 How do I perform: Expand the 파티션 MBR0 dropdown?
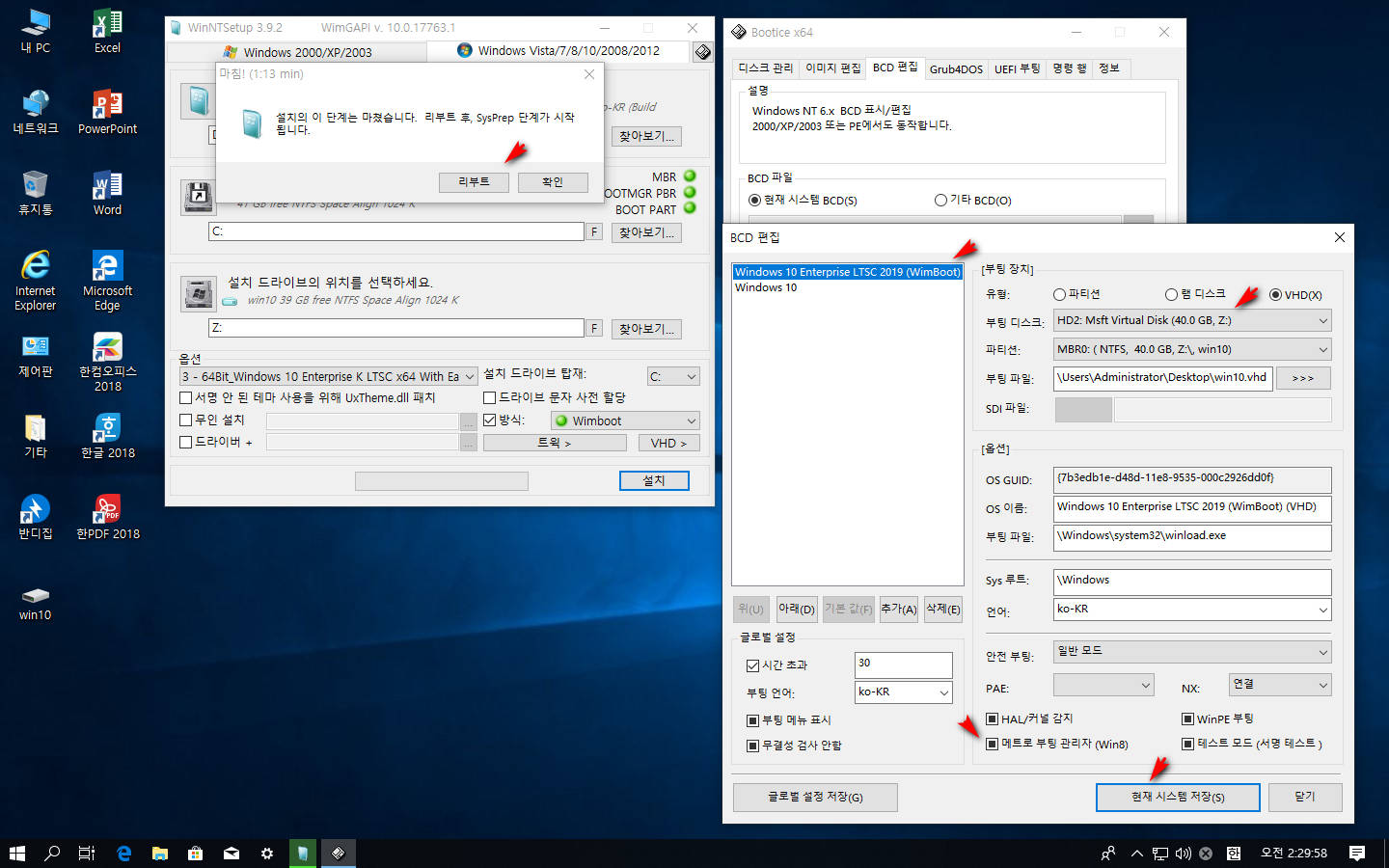point(1192,349)
